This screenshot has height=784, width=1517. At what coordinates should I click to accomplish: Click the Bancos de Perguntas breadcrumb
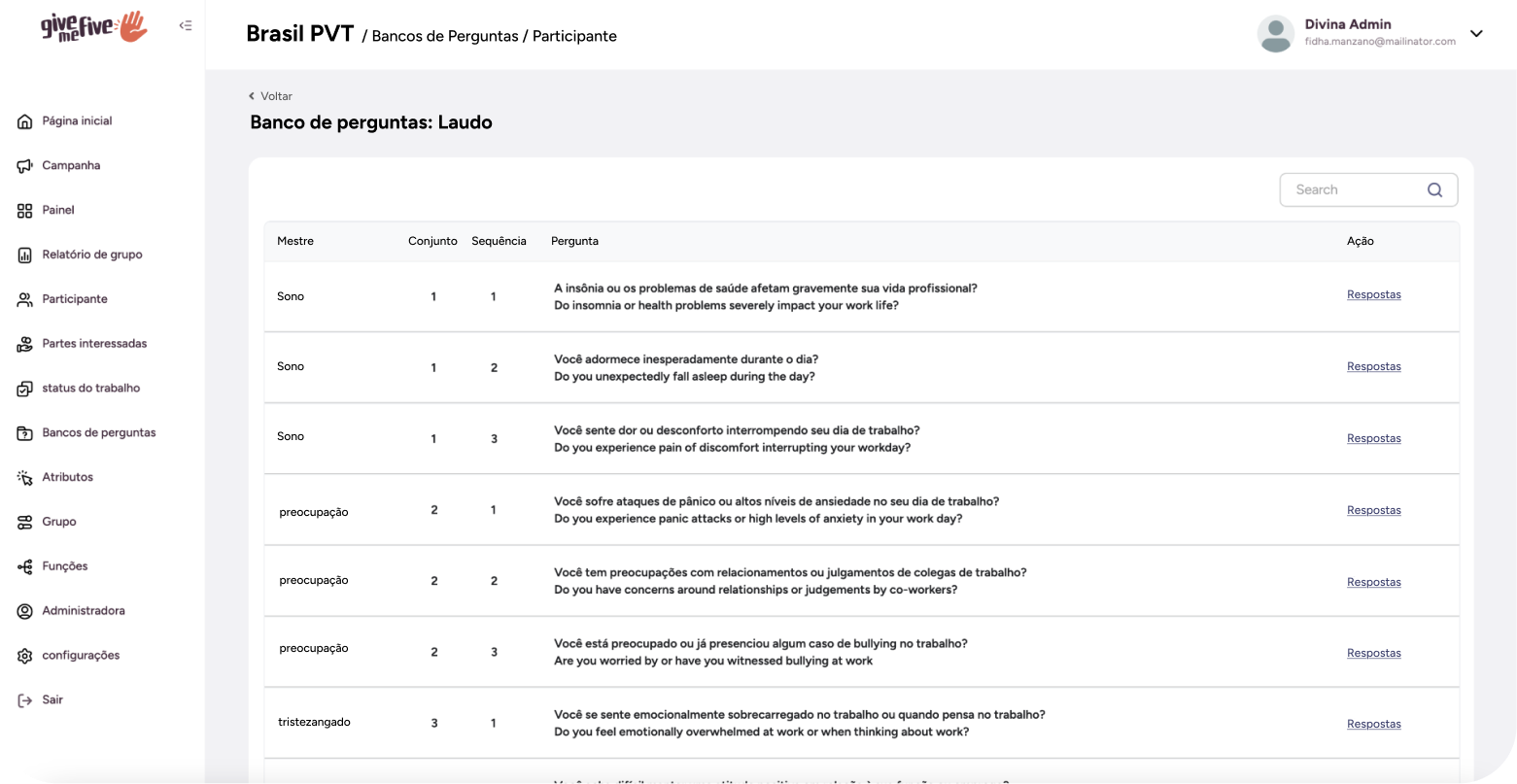click(445, 36)
